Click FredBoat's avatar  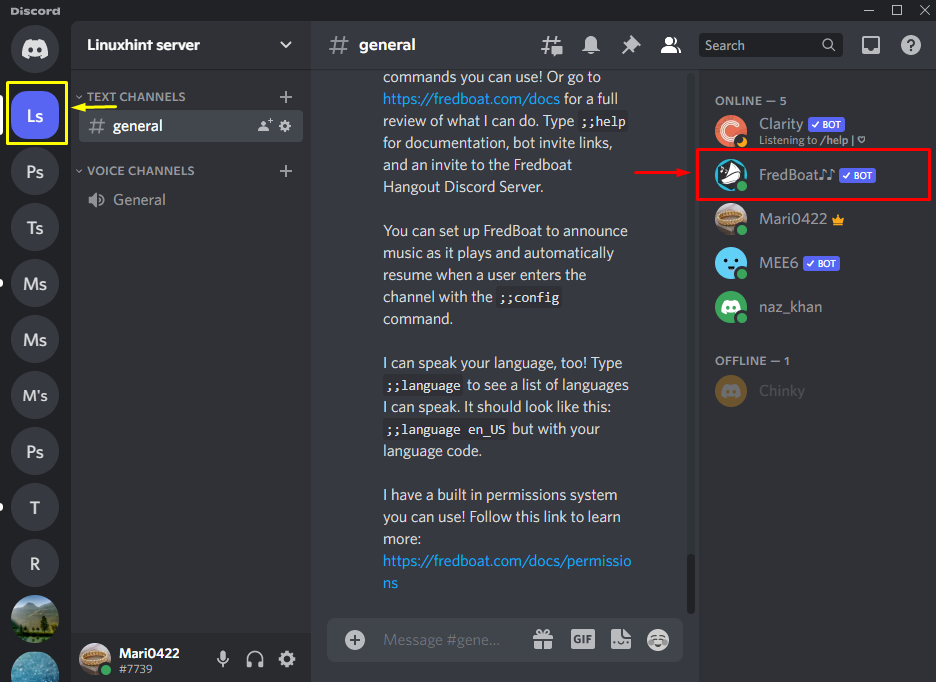pos(731,175)
